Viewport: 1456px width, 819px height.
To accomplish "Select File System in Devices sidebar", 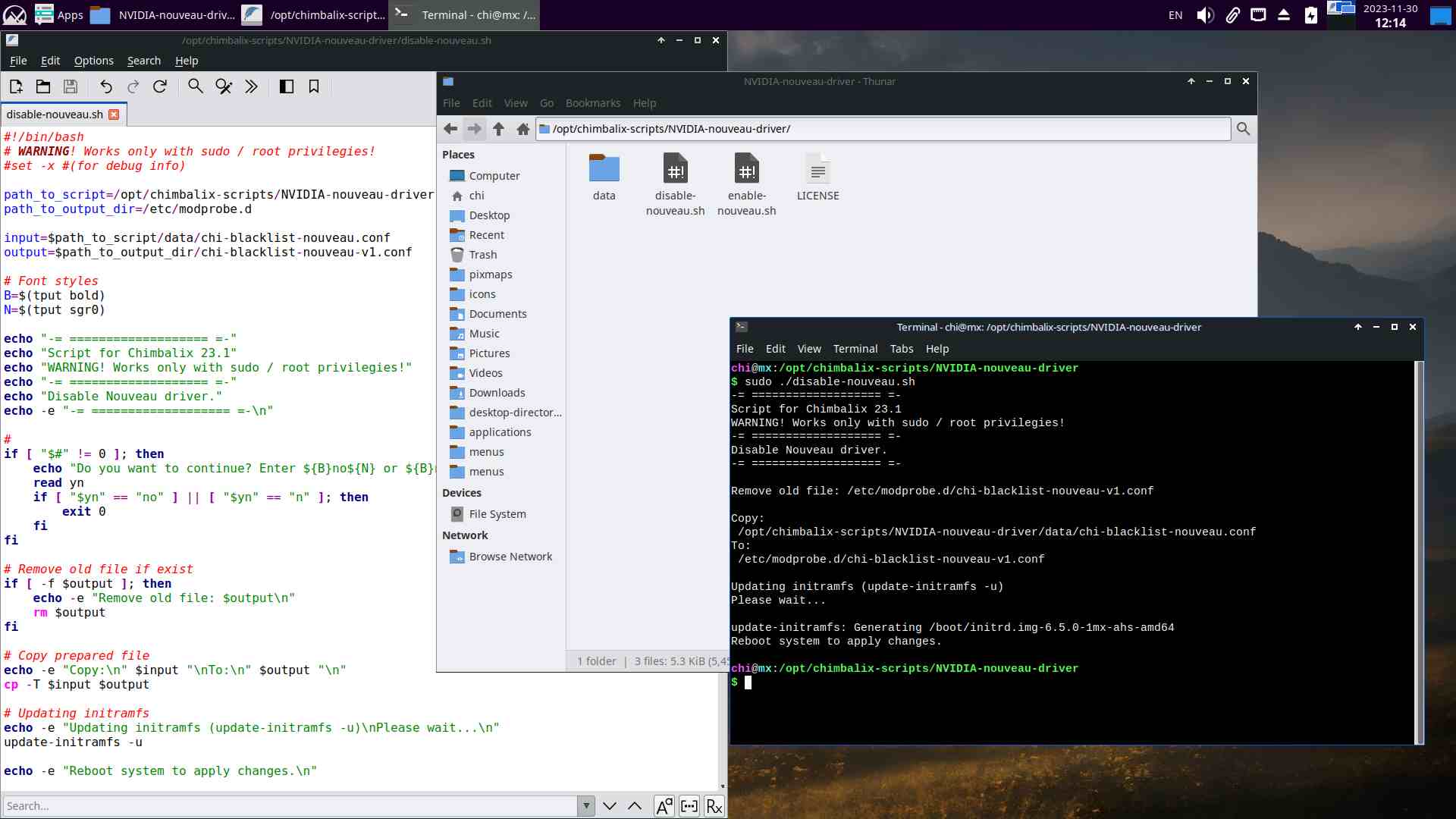I will point(497,514).
